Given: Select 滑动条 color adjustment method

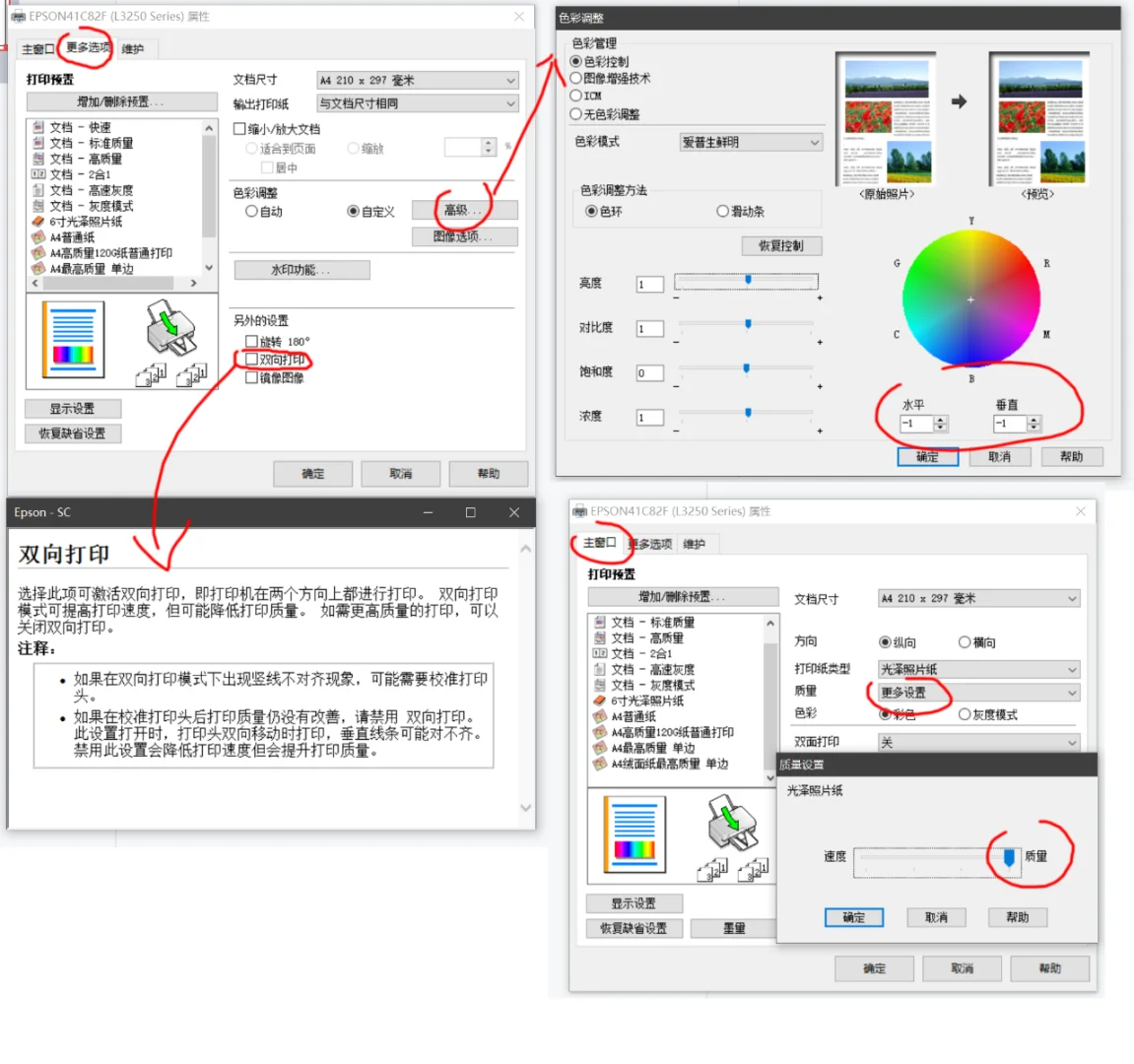Looking at the screenshot, I should 722,211.
